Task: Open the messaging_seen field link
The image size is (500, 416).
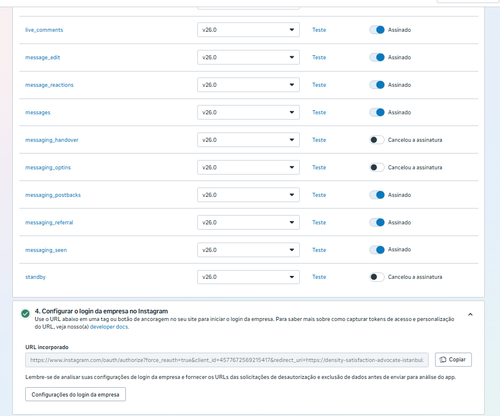Action: point(46,250)
